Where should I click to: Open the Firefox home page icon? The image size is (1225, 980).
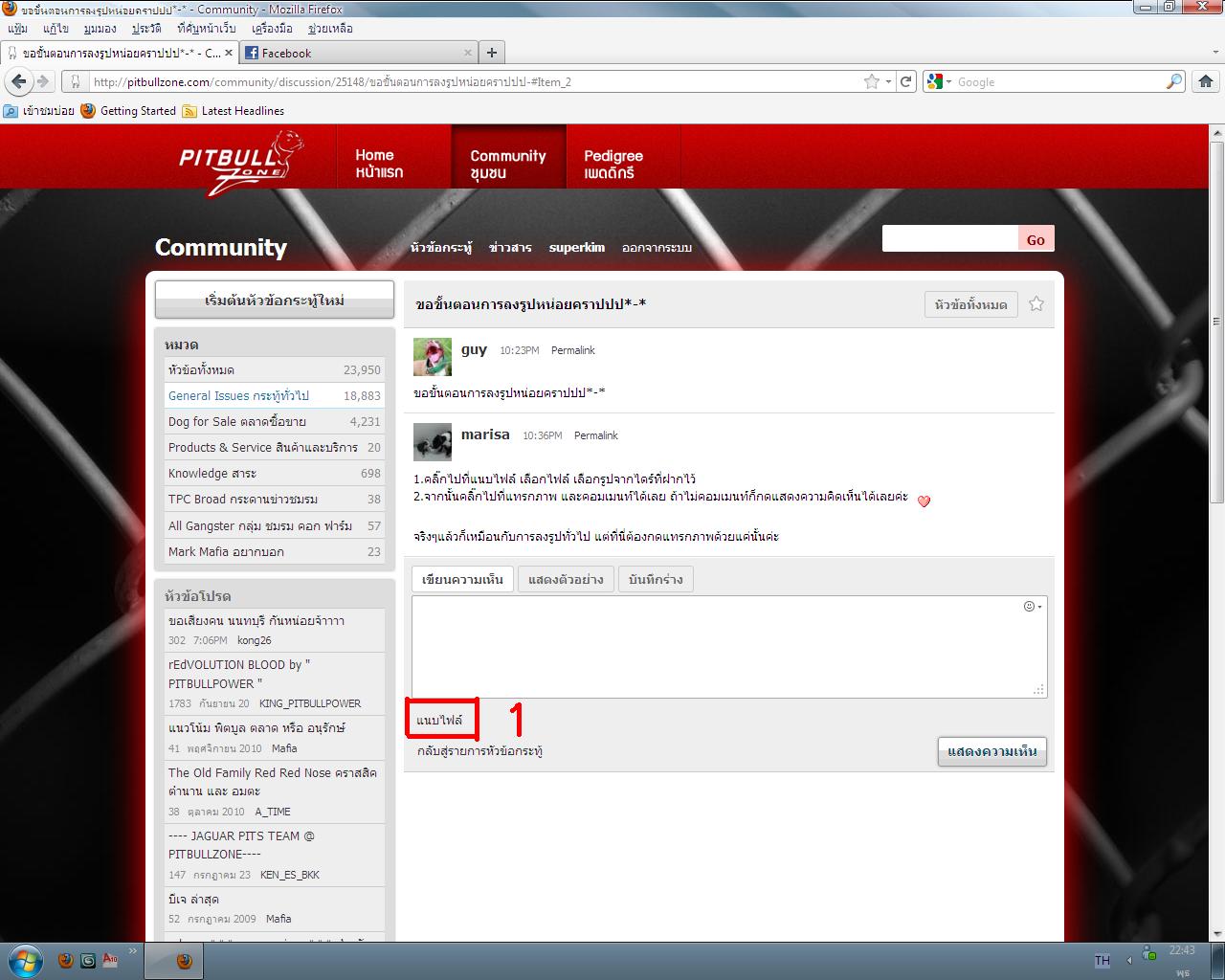coord(1206,81)
